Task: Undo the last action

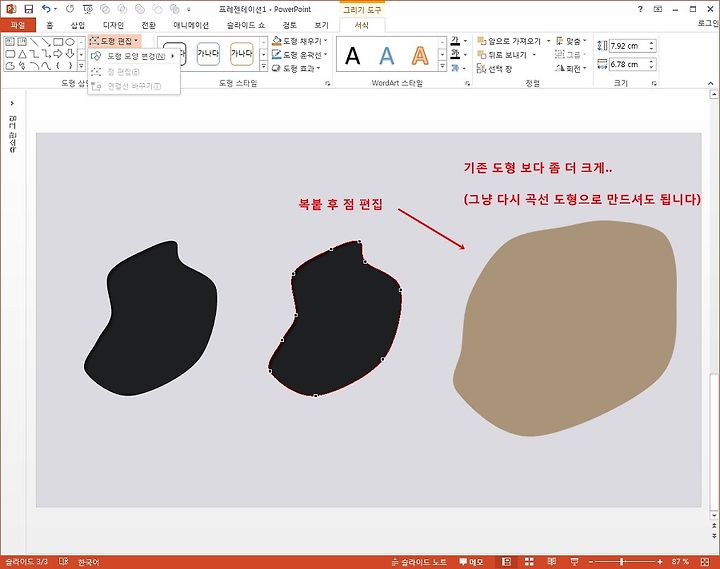Action: pos(46,9)
